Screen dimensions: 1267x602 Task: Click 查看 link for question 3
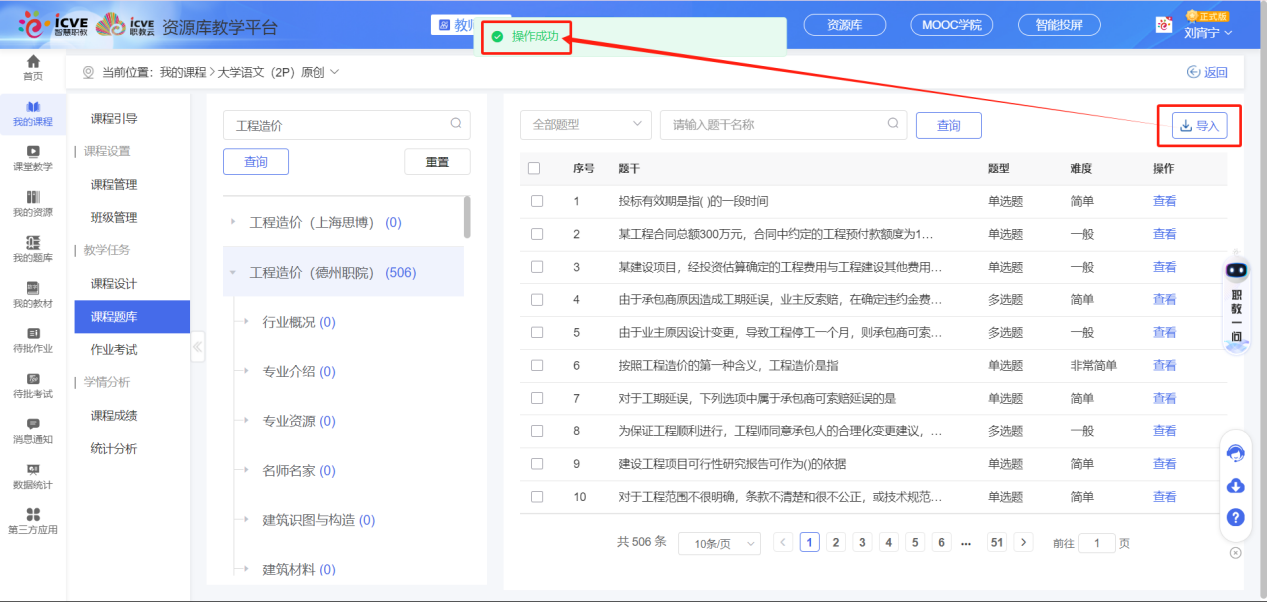point(1164,267)
